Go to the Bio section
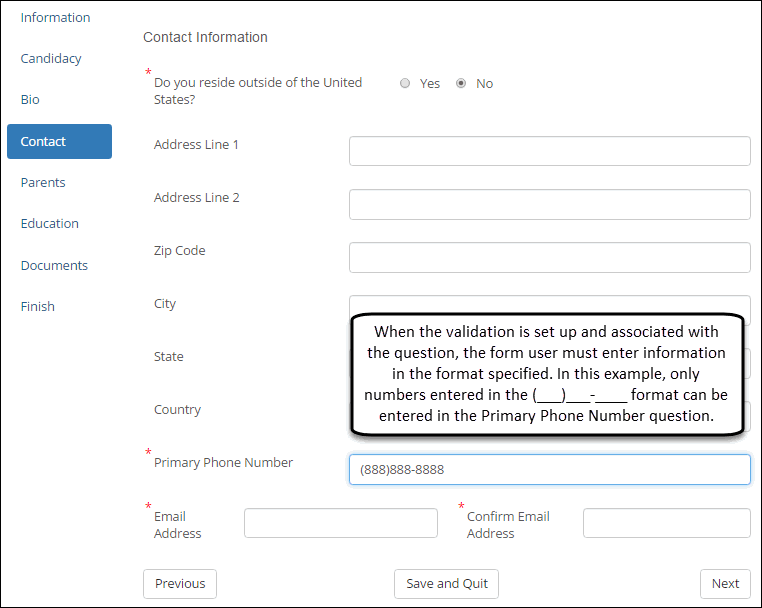Viewport: 762px width, 608px height. pos(30,100)
